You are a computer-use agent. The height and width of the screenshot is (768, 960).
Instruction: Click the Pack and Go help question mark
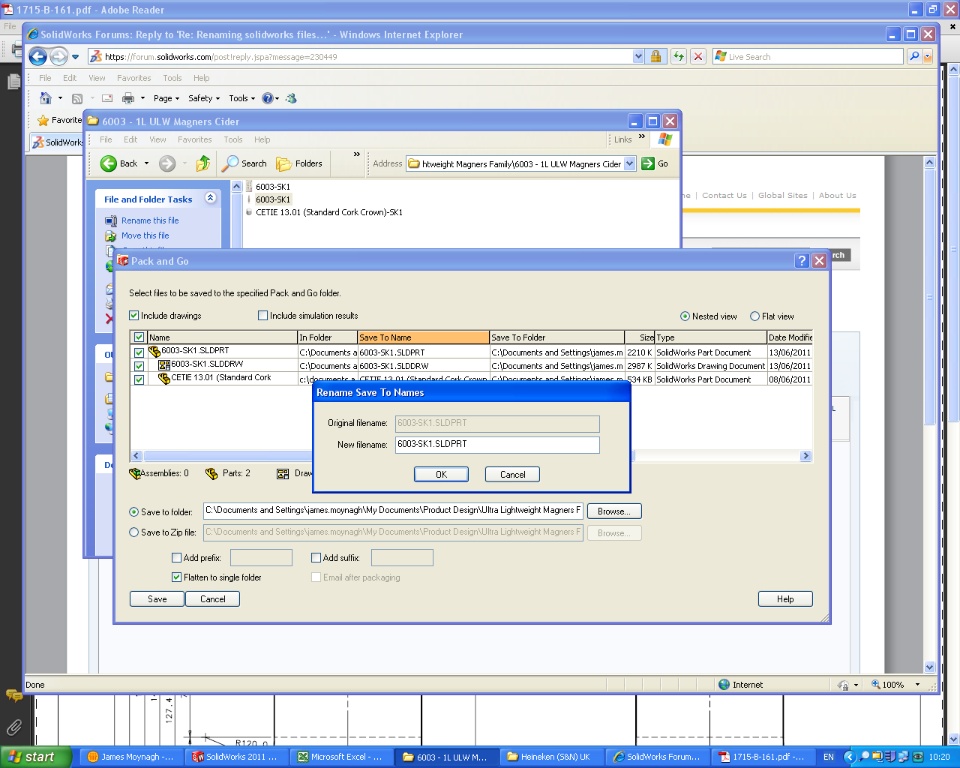point(801,261)
